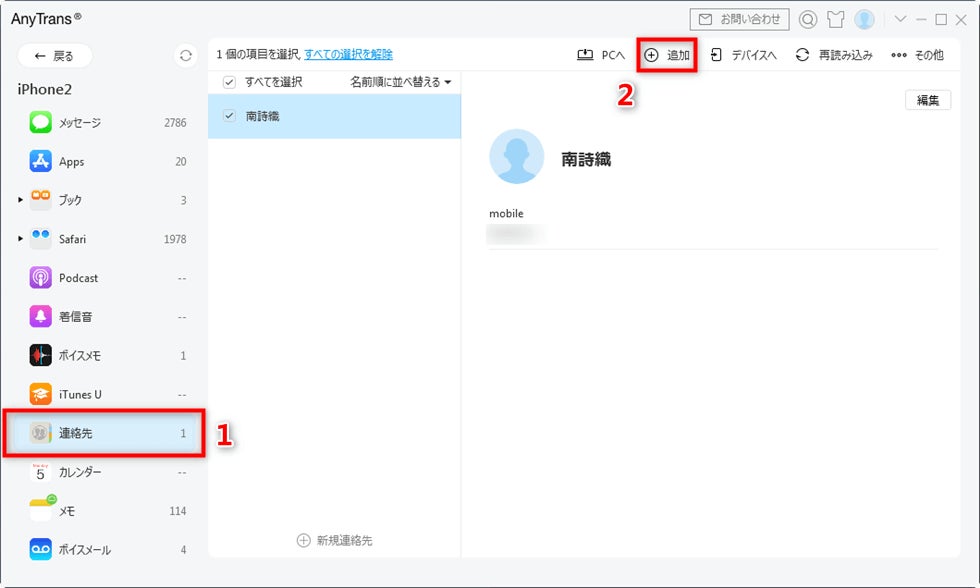Open the 着信音 ringtone bell icon

coord(41,316)
